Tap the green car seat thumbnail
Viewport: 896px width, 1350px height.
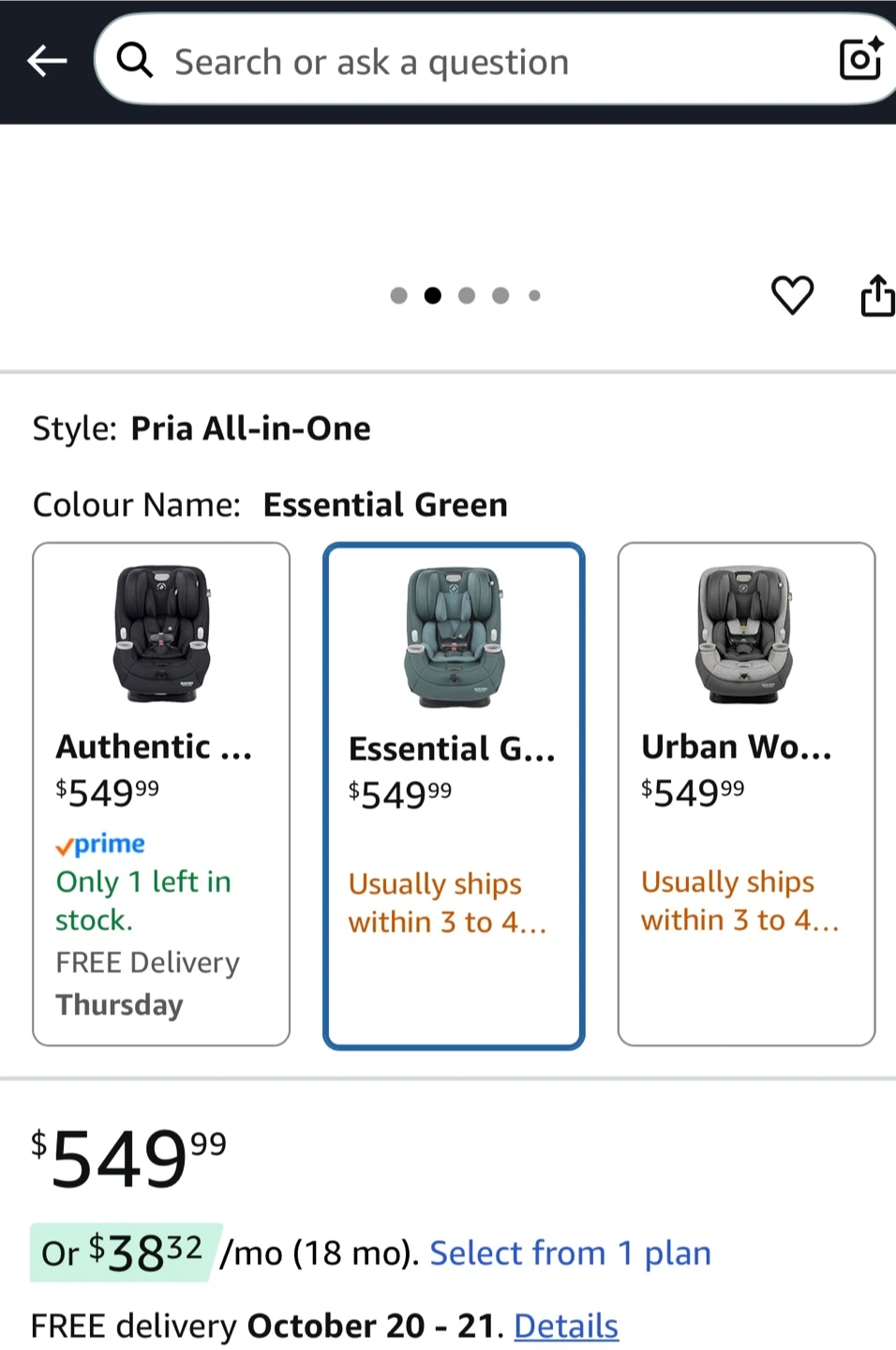tap(455, 637)
